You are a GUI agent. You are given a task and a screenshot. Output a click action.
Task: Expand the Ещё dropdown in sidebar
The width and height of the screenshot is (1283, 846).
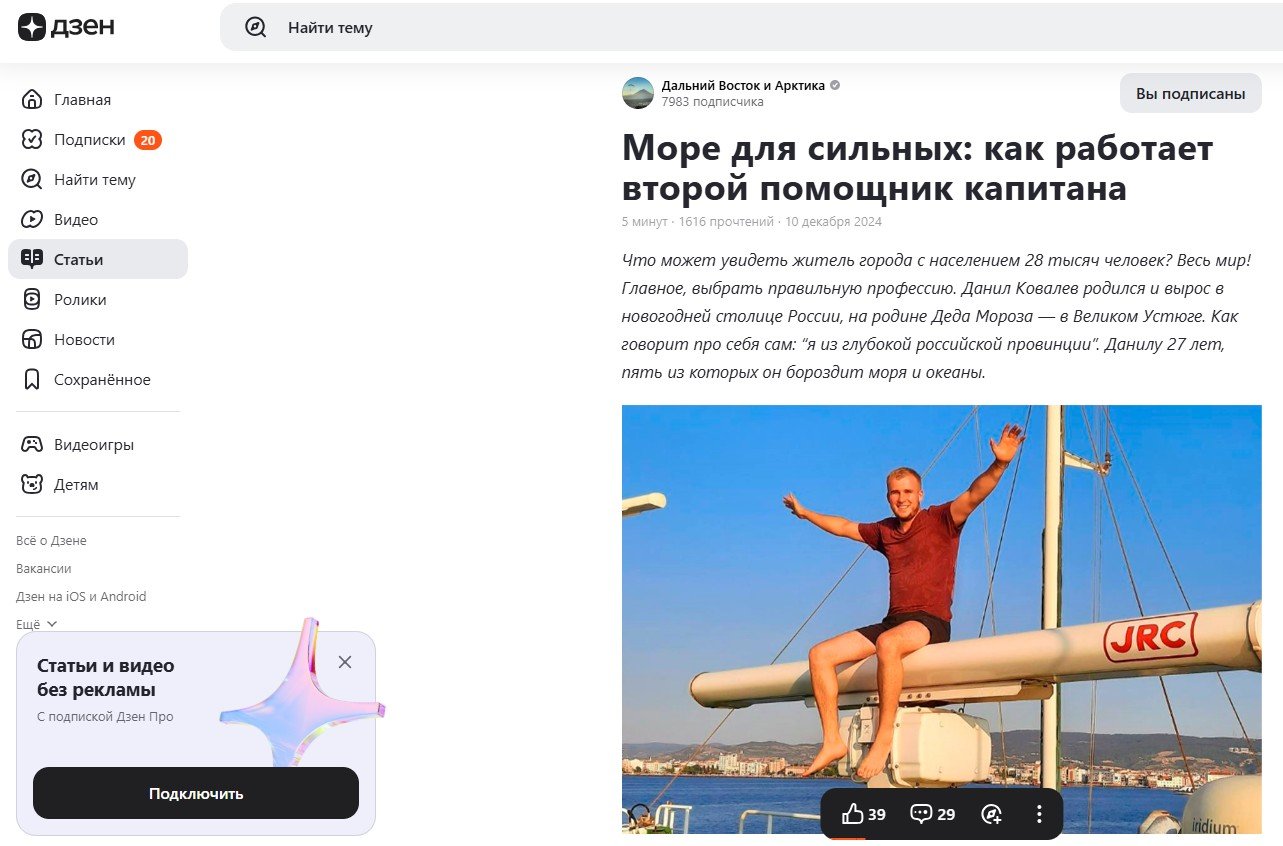coord(37,624)
